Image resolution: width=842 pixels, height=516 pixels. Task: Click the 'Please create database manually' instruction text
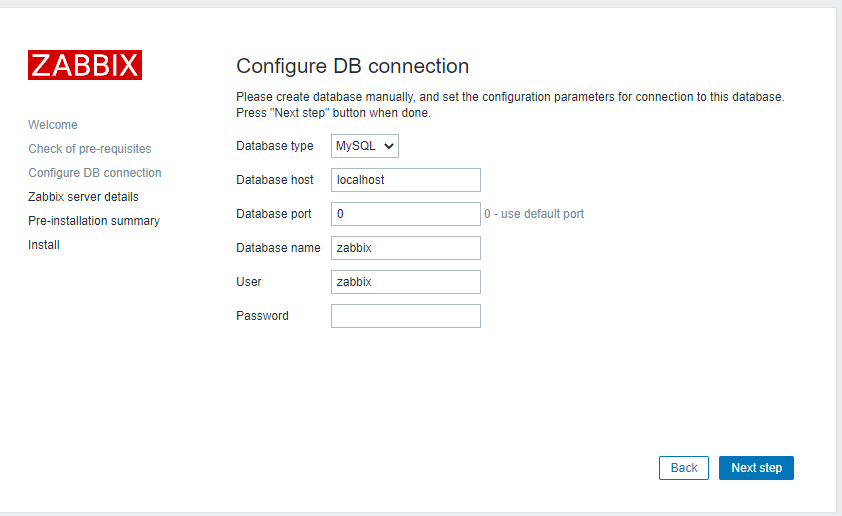[x=510, y=105]
